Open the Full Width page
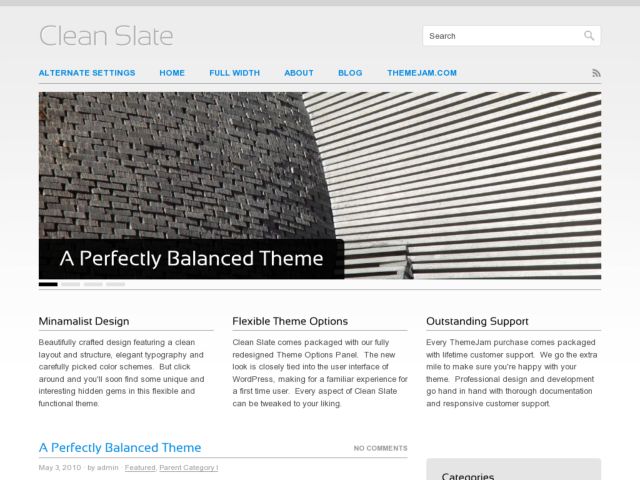Image resolution: width=640 pixels, height=480 pixels. tap(234, 73)
